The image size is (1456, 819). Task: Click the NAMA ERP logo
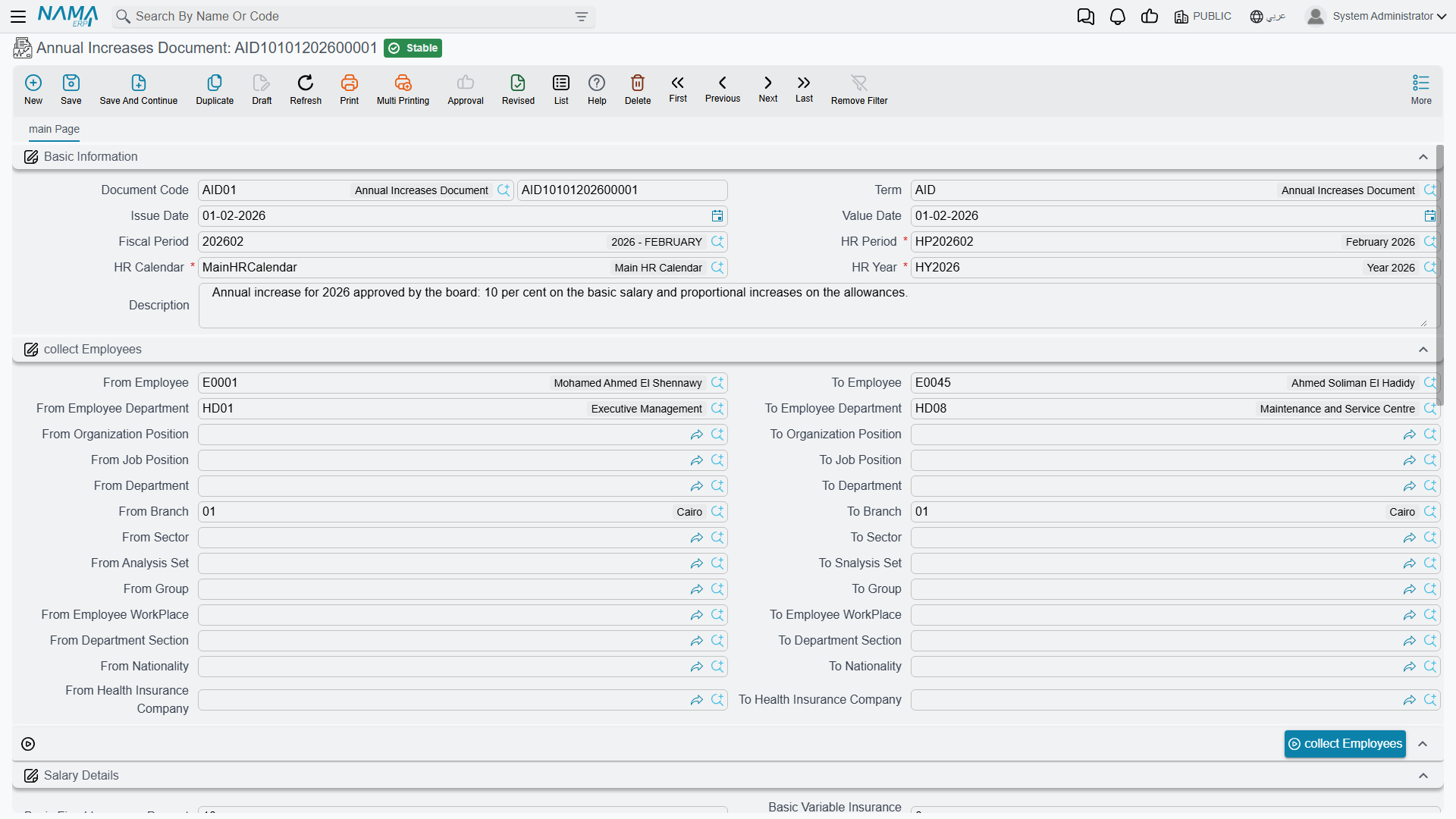[67, 16]
